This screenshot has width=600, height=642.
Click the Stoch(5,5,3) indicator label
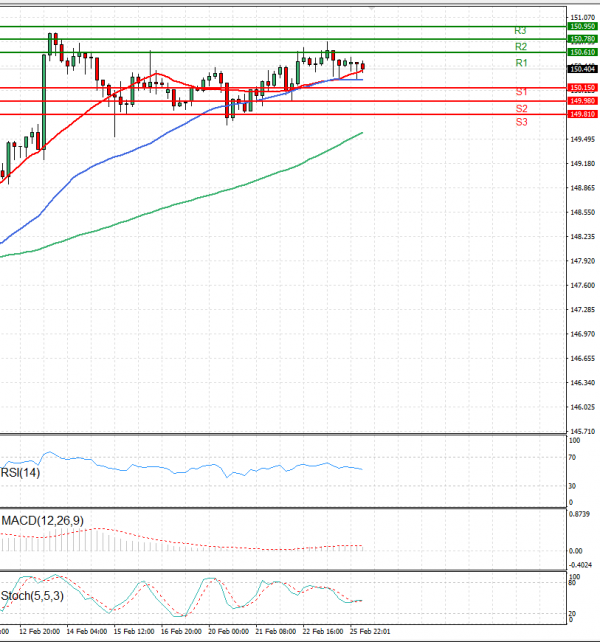click(32, 596)
